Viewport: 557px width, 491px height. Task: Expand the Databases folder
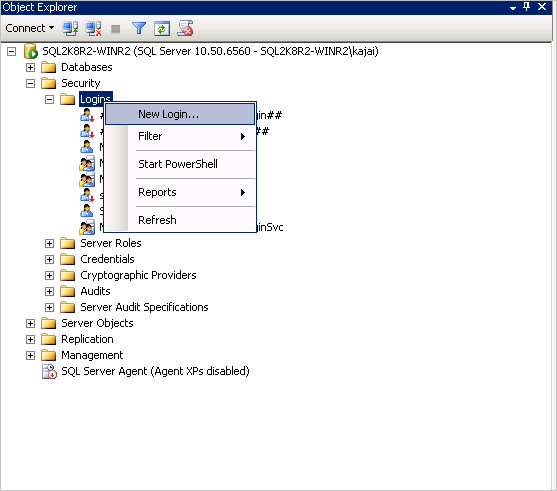coord(31,67)
